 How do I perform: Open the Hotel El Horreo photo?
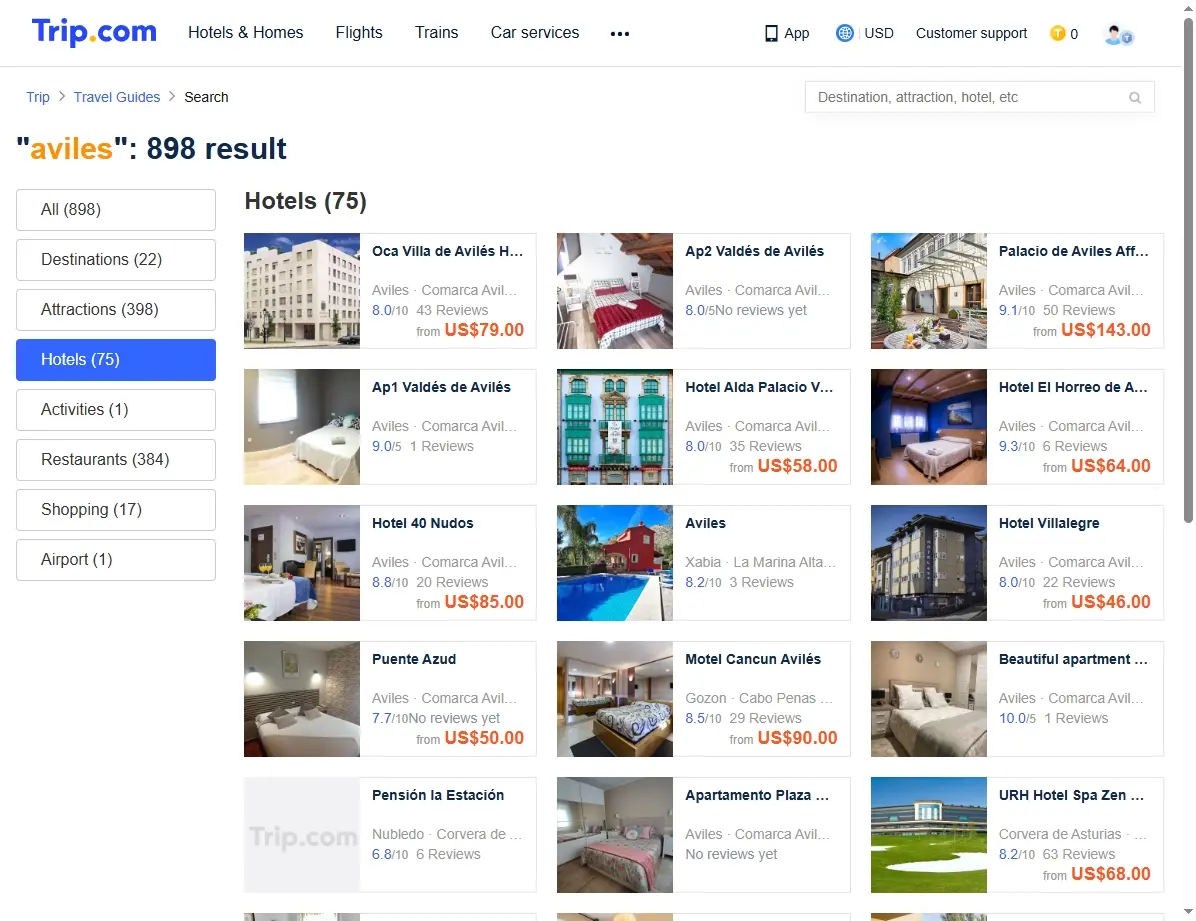pos(929,427)
